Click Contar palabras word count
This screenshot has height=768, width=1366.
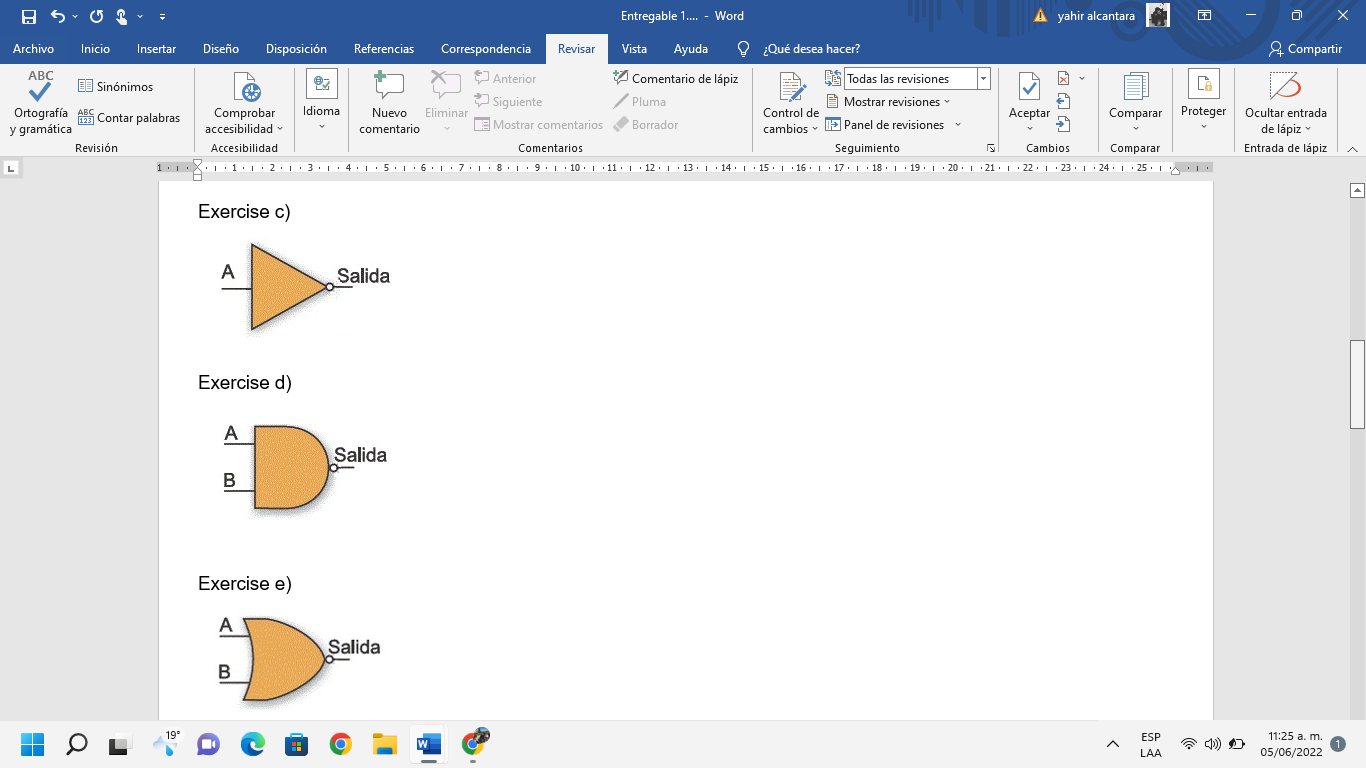(x=129, y=118)
